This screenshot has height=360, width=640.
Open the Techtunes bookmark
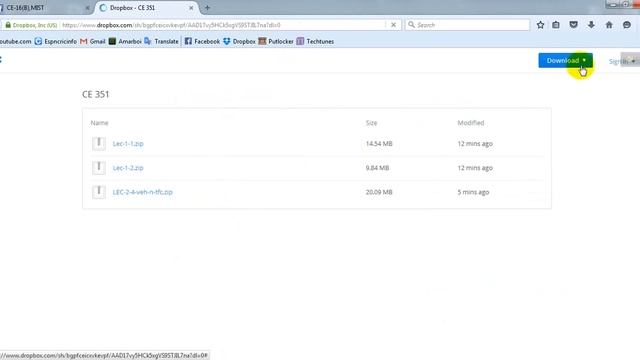tap(315, 41)
